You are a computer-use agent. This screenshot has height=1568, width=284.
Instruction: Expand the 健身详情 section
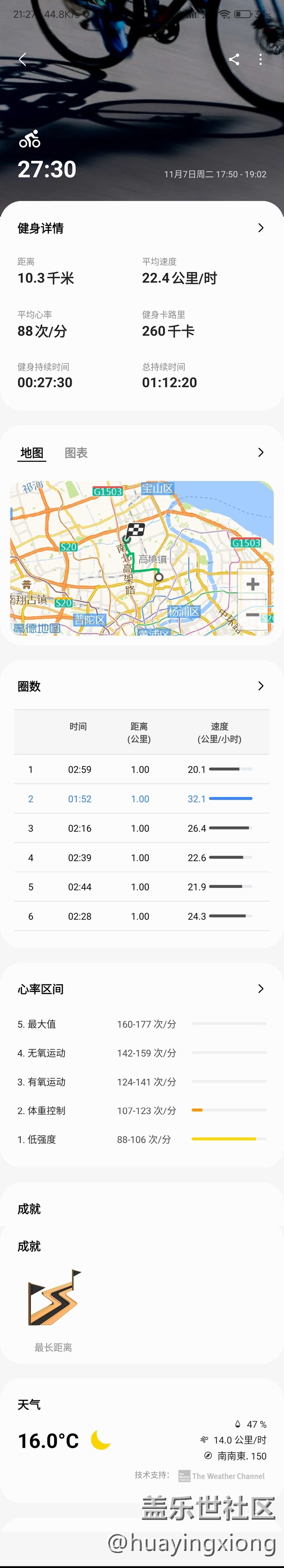261,228
